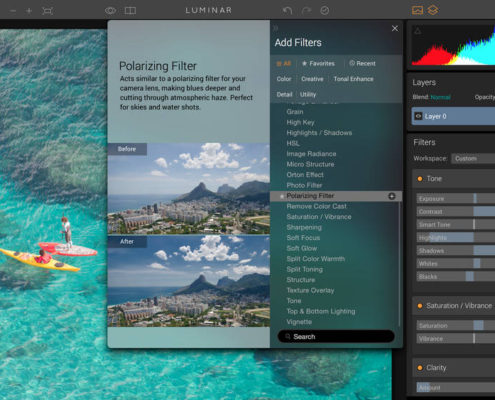
Task: Open the Workspace Custom dropdown
Action: (x=473, y=159)
